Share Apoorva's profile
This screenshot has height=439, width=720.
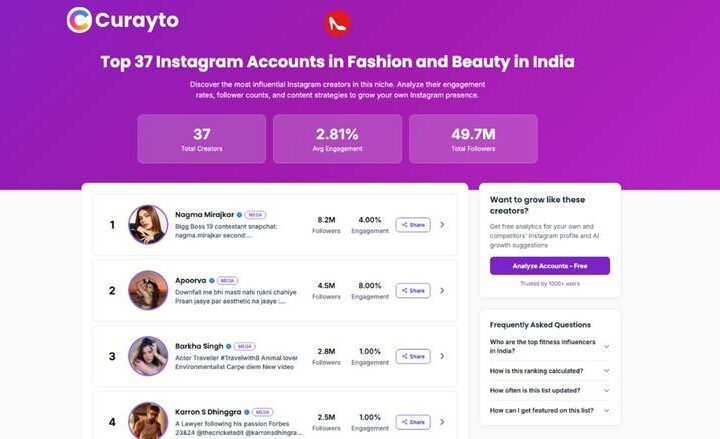pos(413,291)
